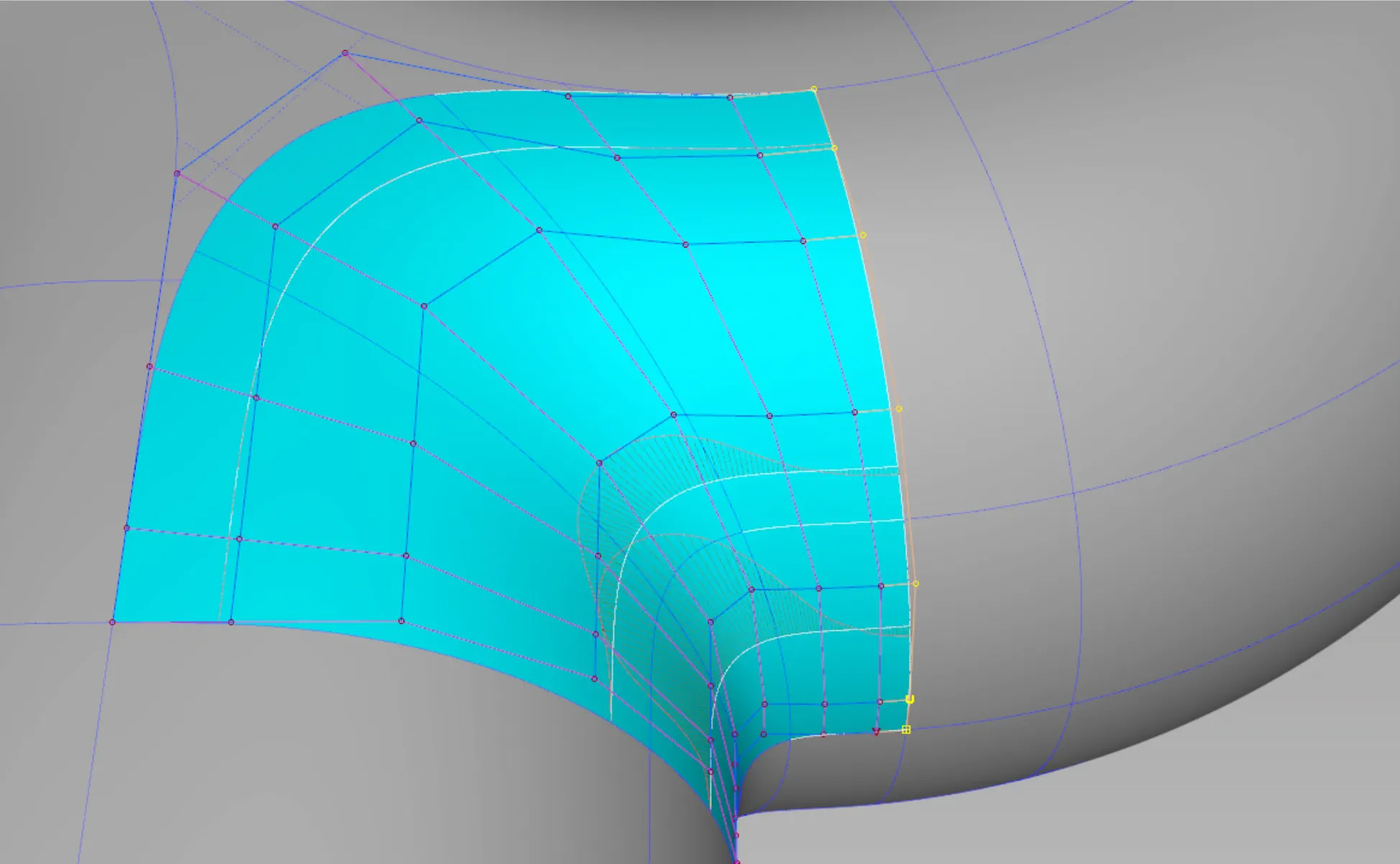Screen dimensions: 1400x864
Task: Select the yellow U direction handle
Action: coord(910,699)
